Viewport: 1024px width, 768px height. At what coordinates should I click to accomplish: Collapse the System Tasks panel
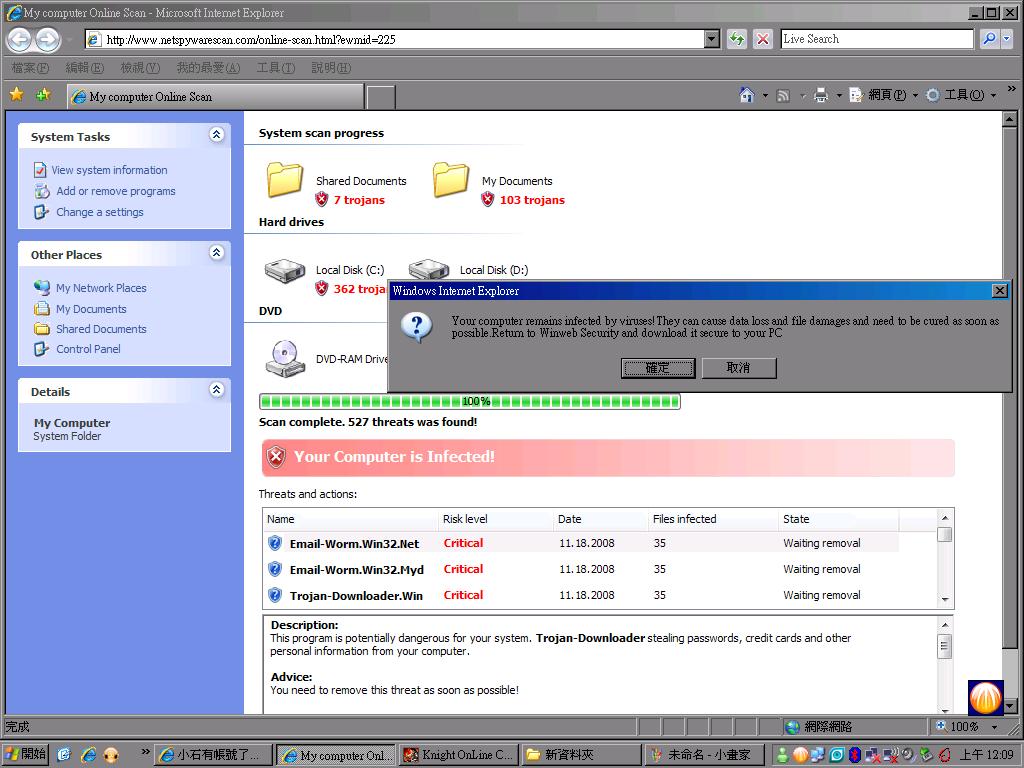[x=216, y=135]
